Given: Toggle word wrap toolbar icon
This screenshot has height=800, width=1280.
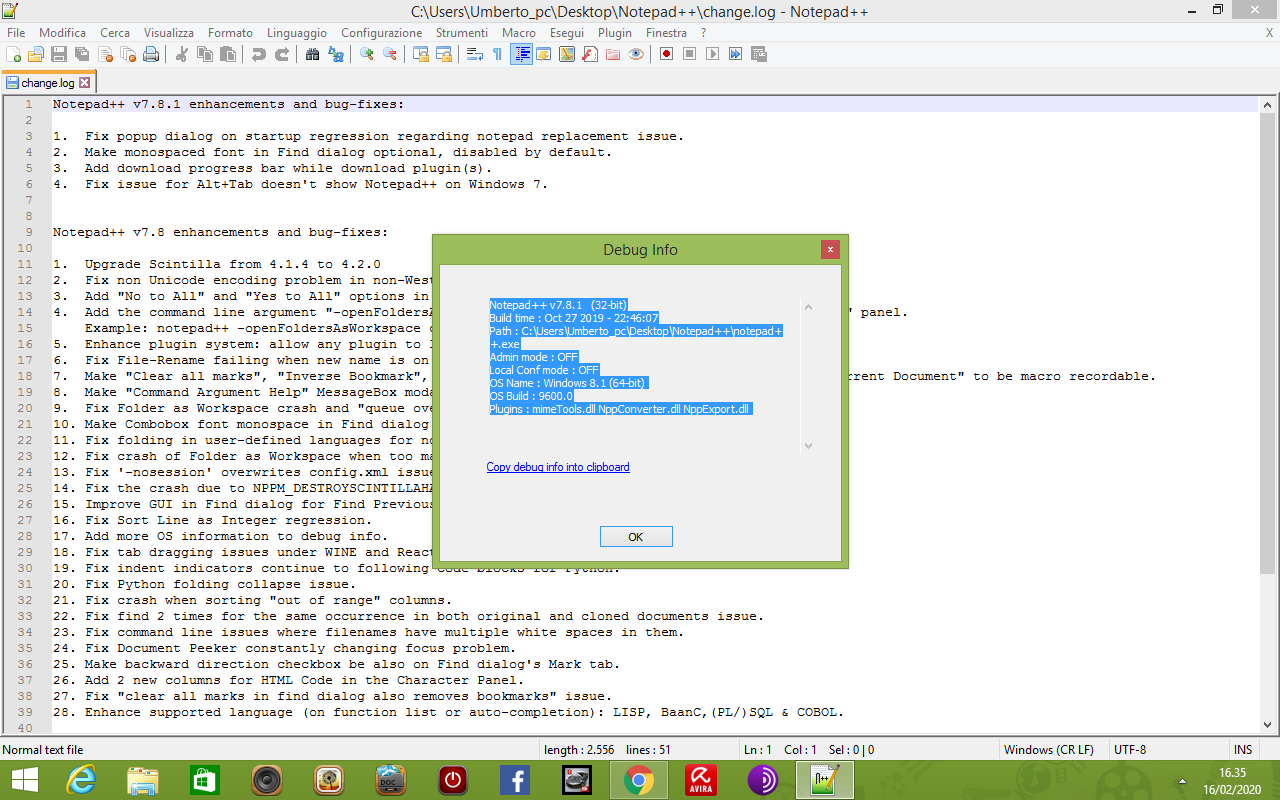Looking at the screenshot, I should pyautogui.click(x=474, y=54).
